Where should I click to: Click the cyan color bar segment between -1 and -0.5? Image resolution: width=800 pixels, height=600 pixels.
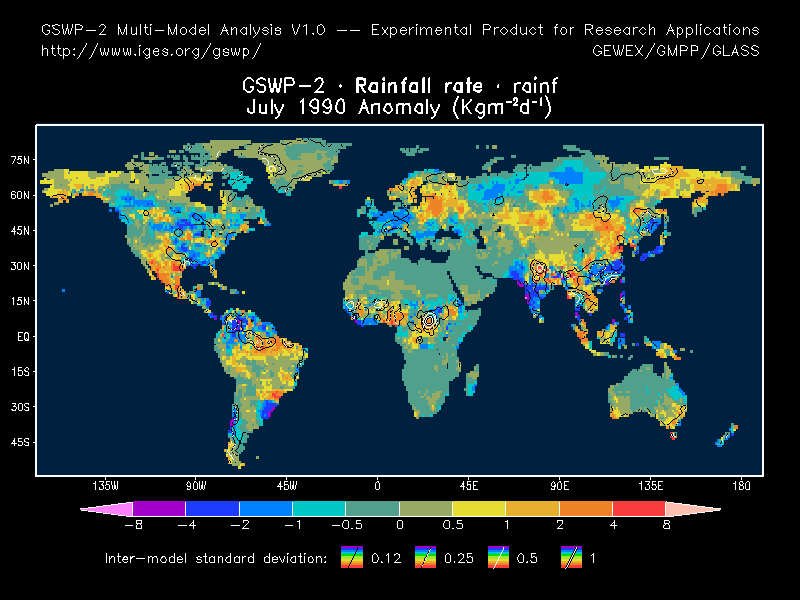point(319,509)
